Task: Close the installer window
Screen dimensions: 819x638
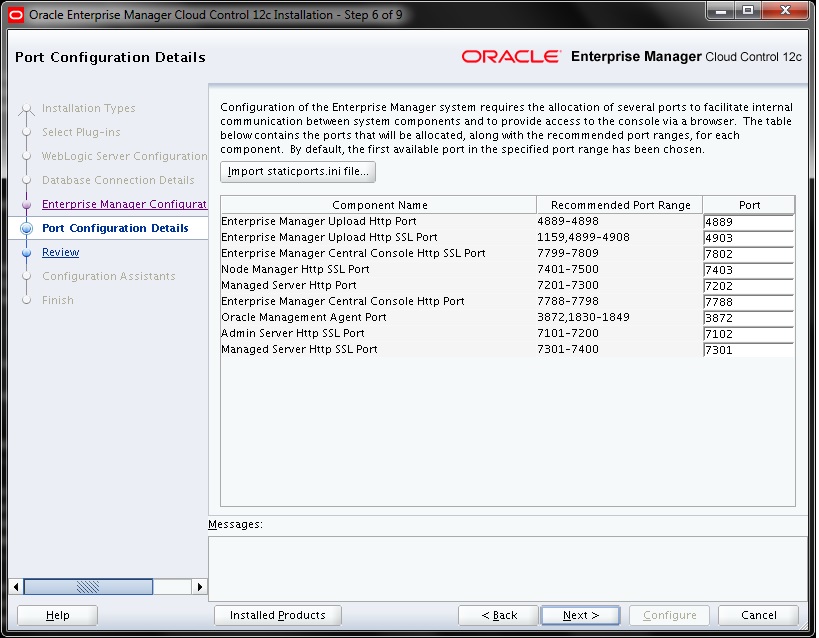Action: [785, 10]
